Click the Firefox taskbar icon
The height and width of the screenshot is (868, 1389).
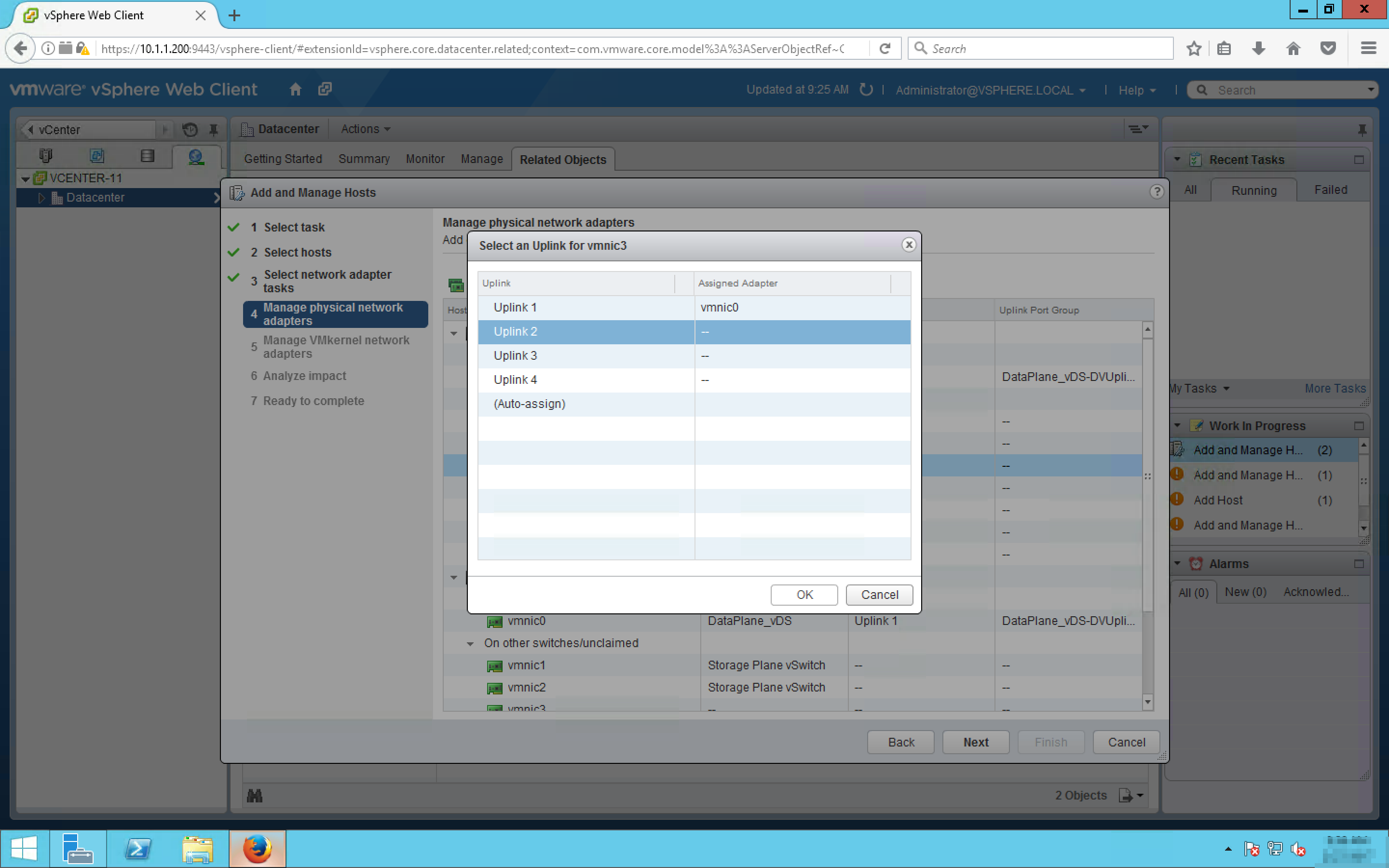coord(257,849)
